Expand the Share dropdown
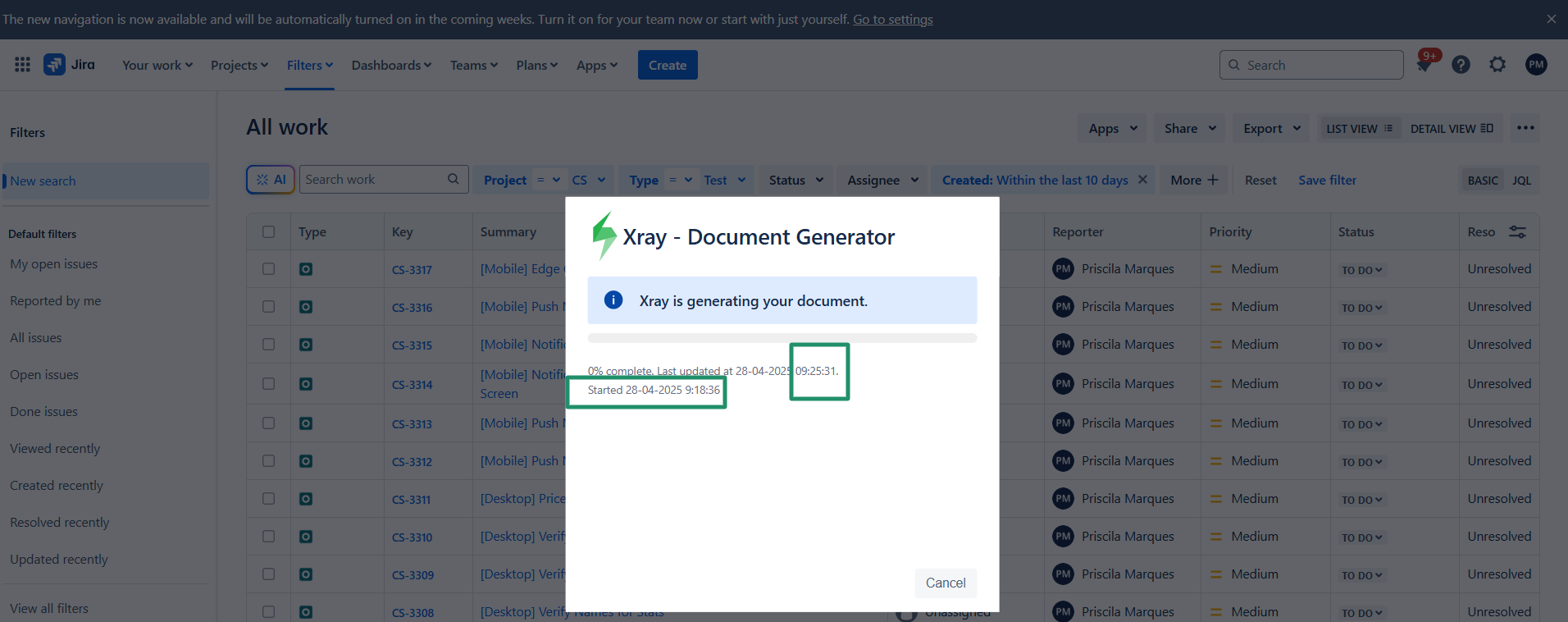This screenshot has width=1568, height=622. [x=1190, y=128]
